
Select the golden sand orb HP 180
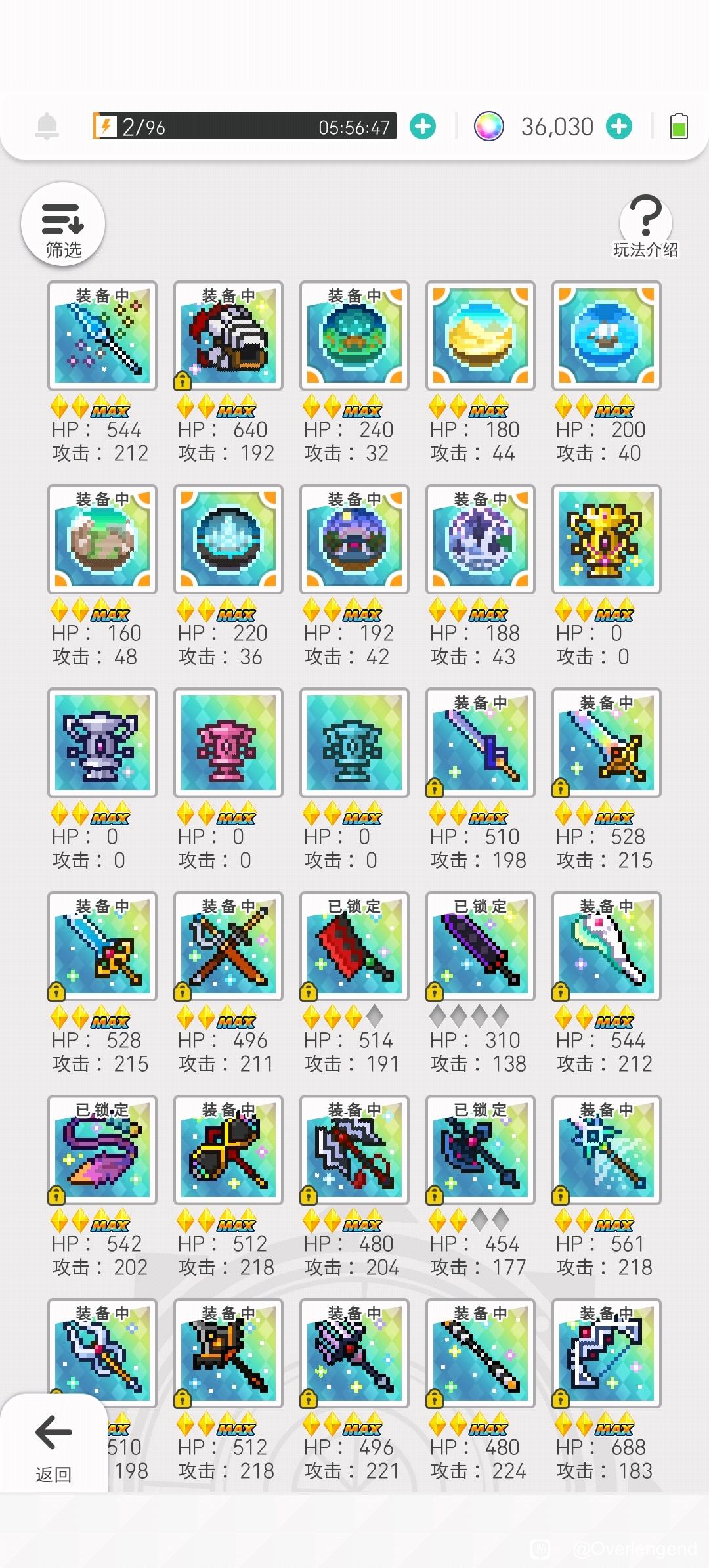click(x=481, y=336)
